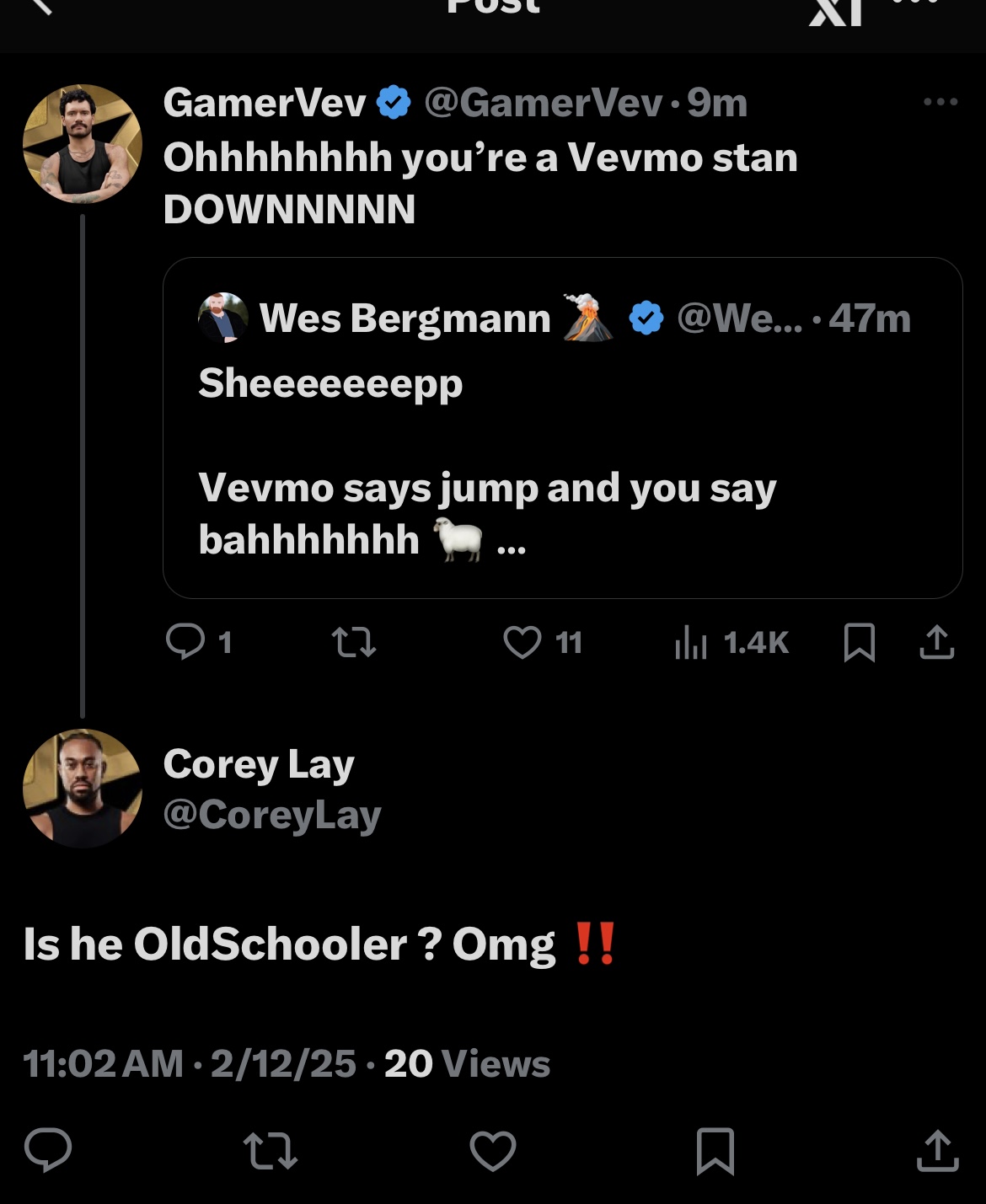
Task: Open Corey Lay's profile picture
Action: (x=83, y=789)
